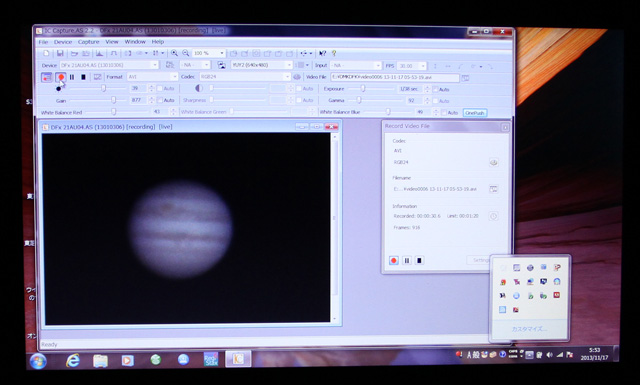Toggle Auto checkbox for brightness value 39
The width and height of the screenshot is (640, 385).
pyautogui.click(x=160, y=89)
